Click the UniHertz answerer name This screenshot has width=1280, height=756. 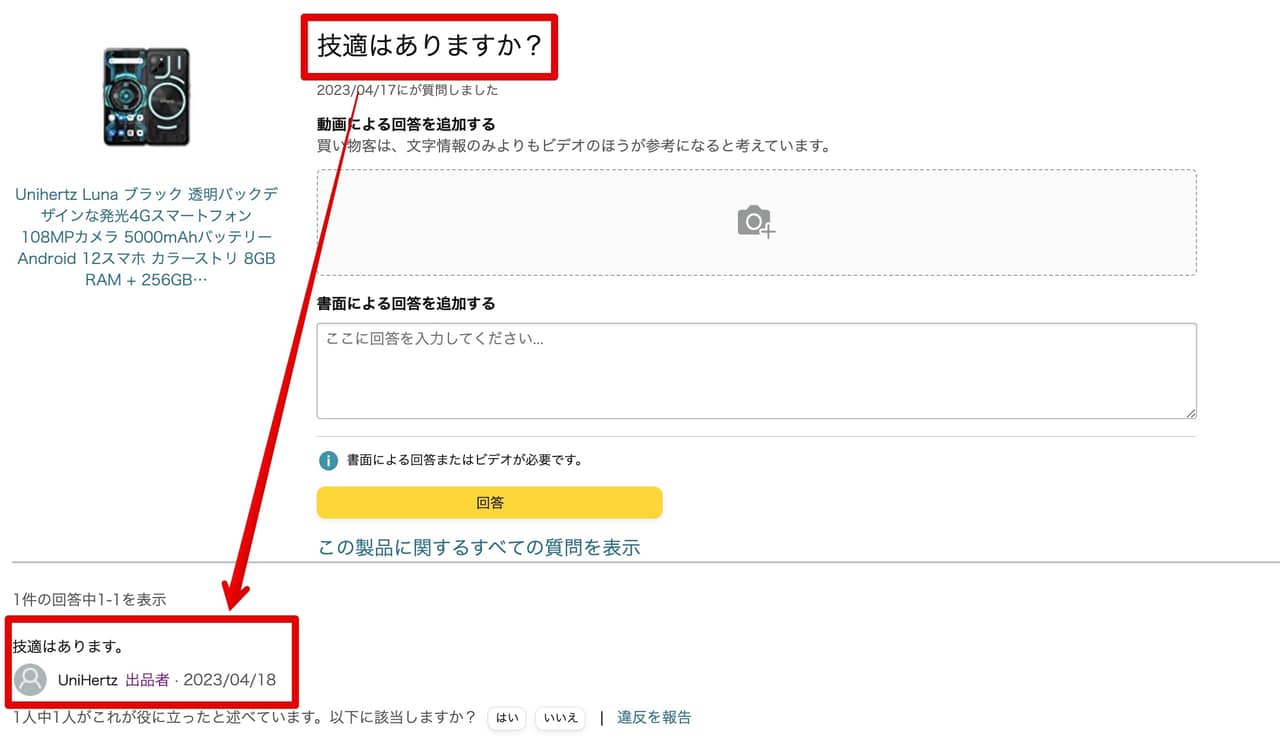(x=88, y=680)
